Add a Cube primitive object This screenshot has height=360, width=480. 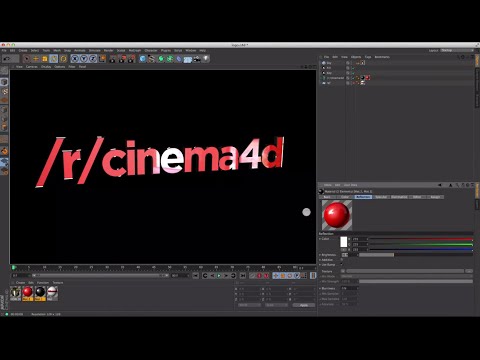coord(143,59)
